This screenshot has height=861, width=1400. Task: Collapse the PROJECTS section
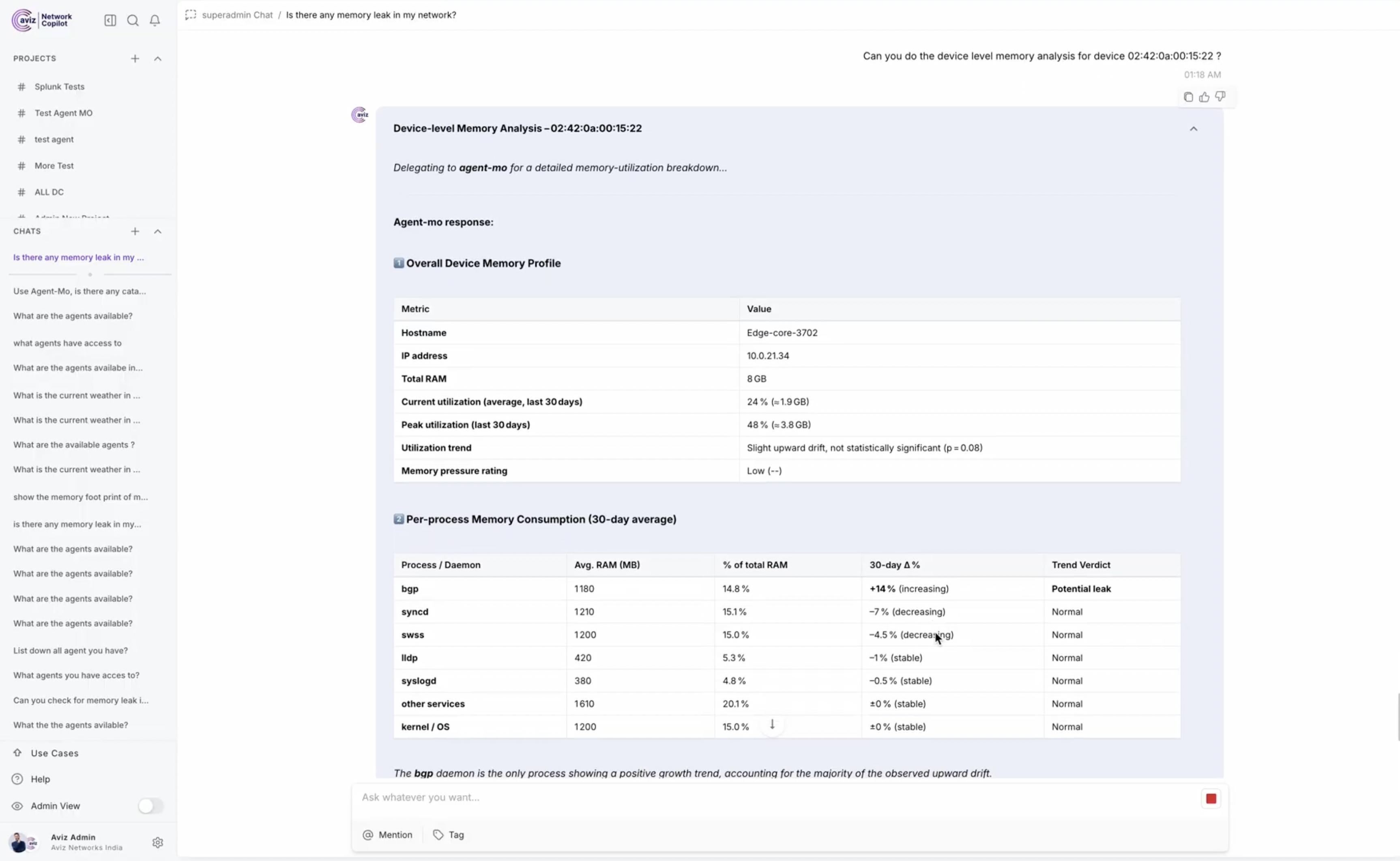coord(158,58)
